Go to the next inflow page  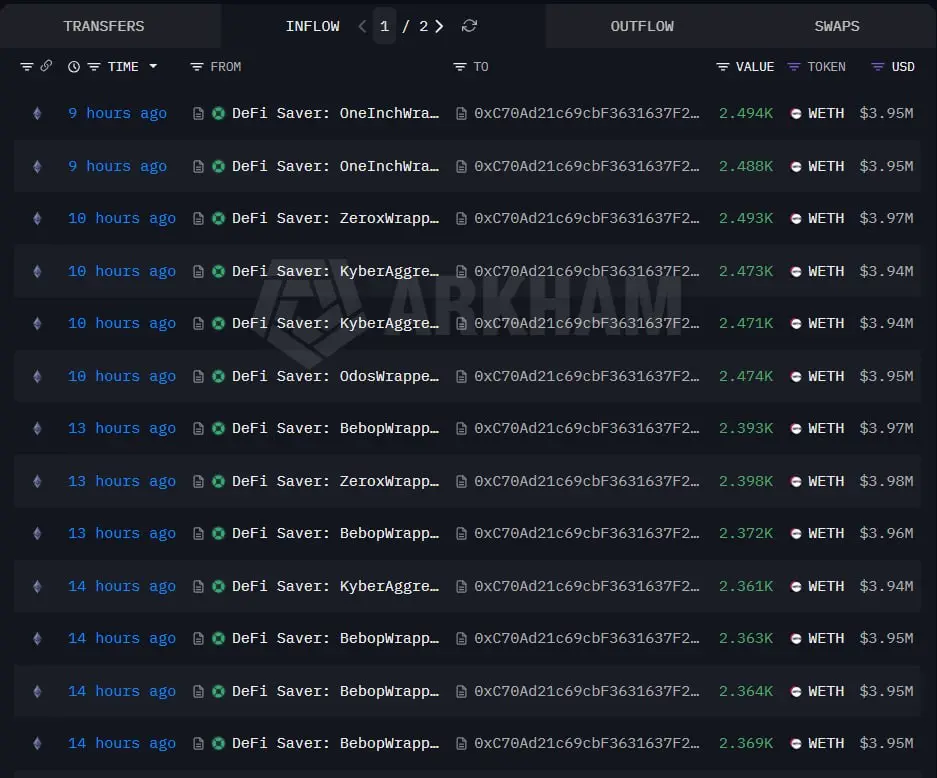440,26
